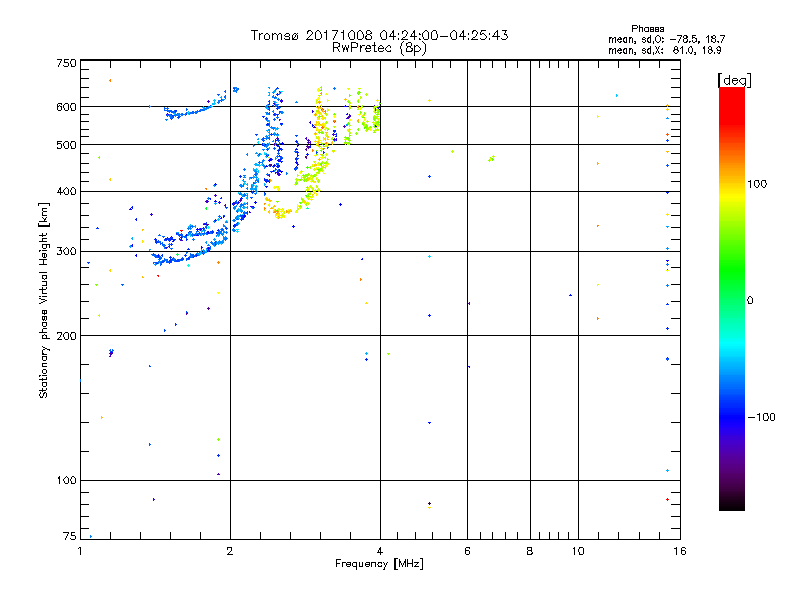Click the y-axis tick label '200'
The width and height of the screenshot is (800, 600).
click(67, 336)
